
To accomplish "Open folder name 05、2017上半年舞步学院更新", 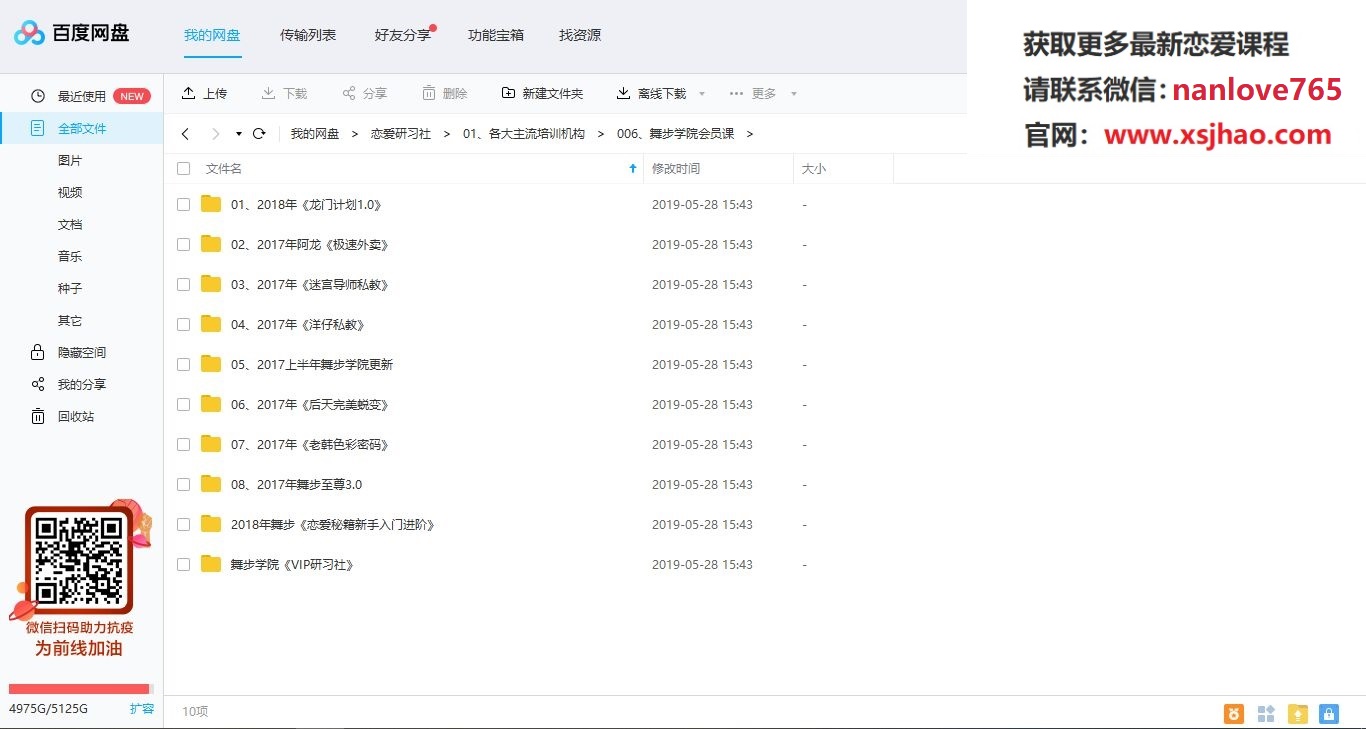I will 312,364.
